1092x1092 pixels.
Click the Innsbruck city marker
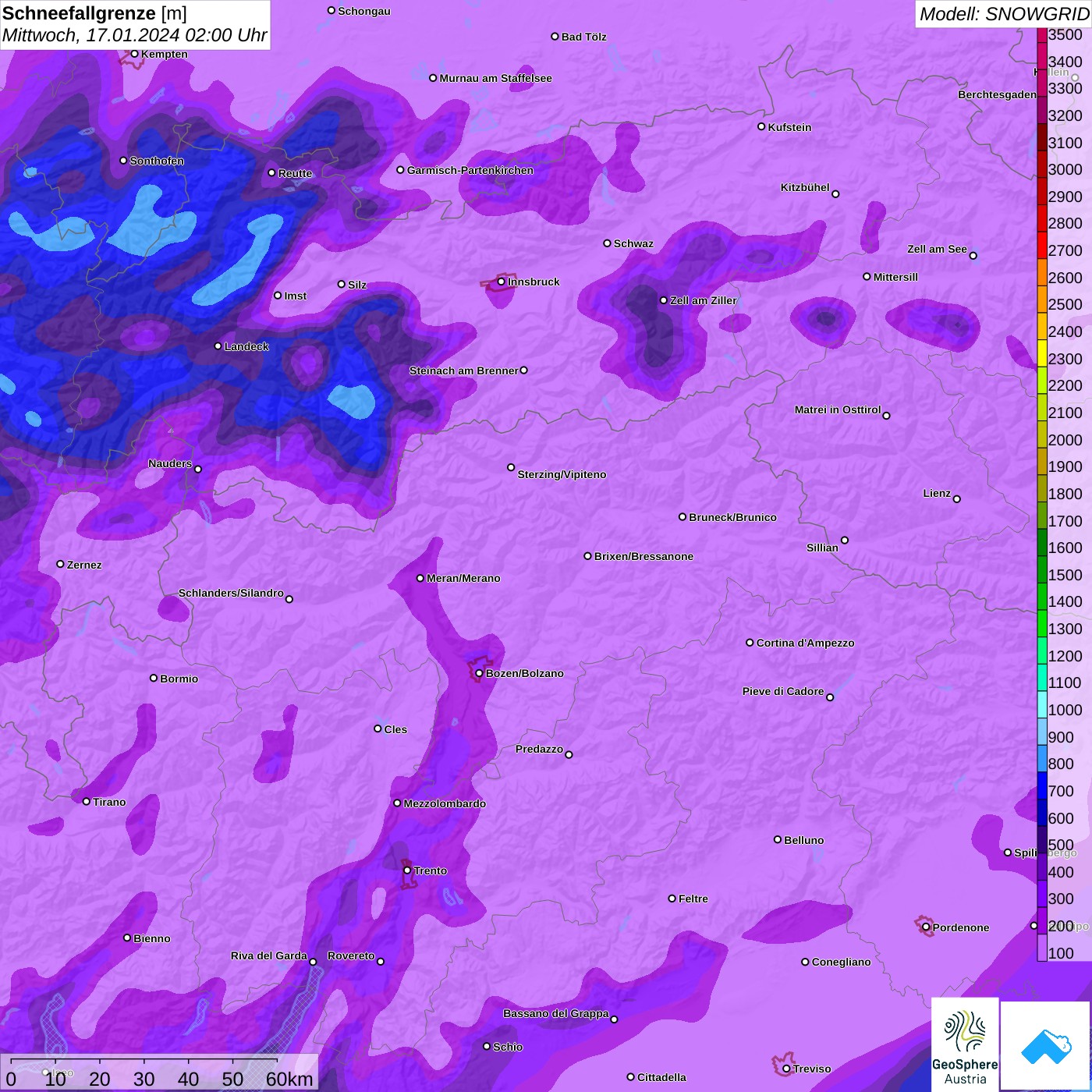502,282
